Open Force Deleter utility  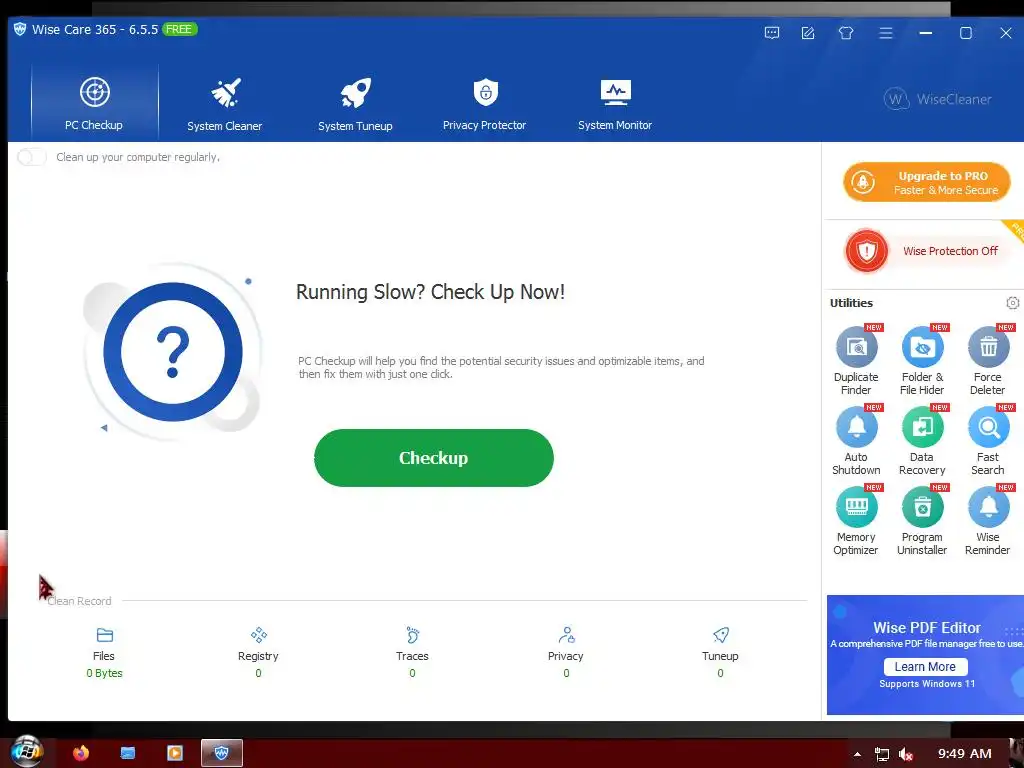[x=987, y=361]
